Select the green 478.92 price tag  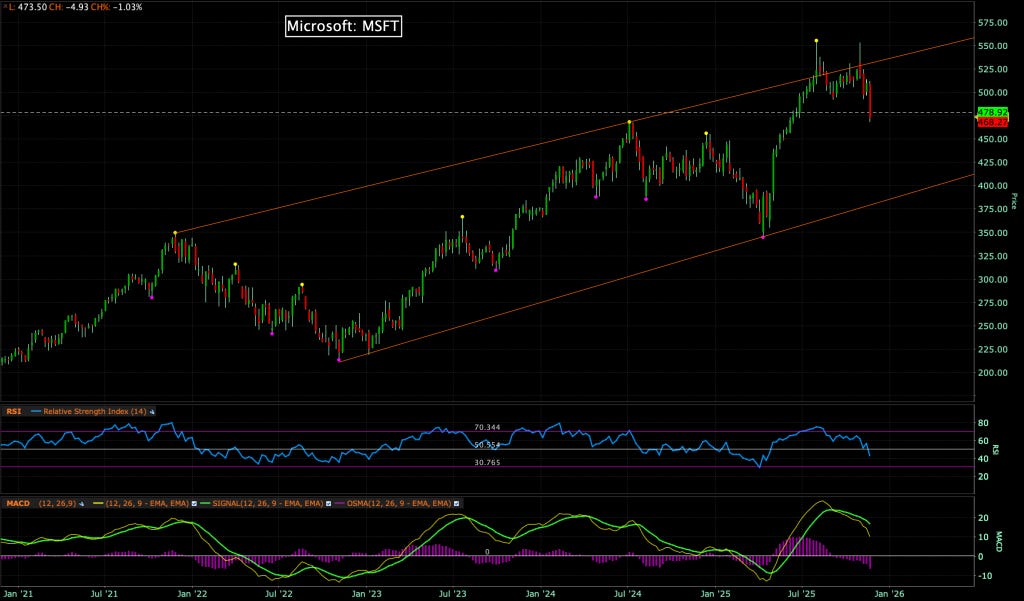(993, 113)
